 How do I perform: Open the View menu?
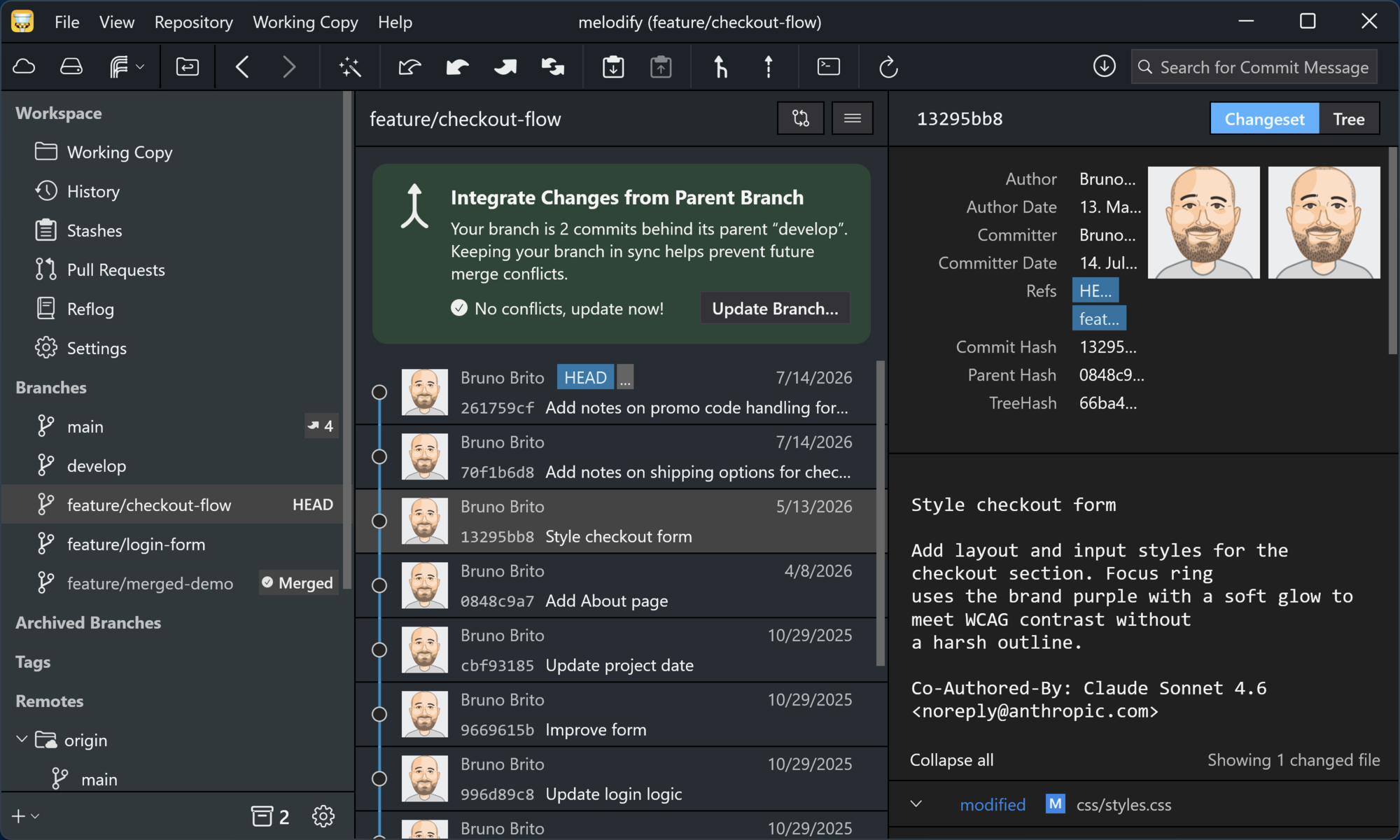[117, 22]
